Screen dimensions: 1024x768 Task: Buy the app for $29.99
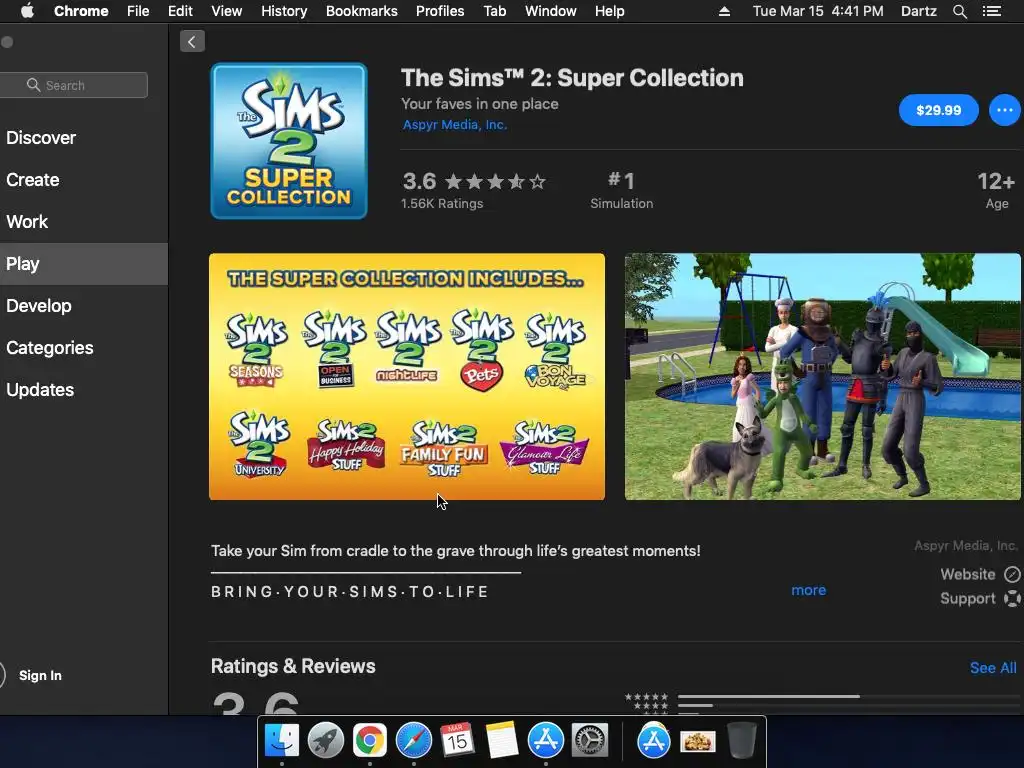tap(938, 110)
